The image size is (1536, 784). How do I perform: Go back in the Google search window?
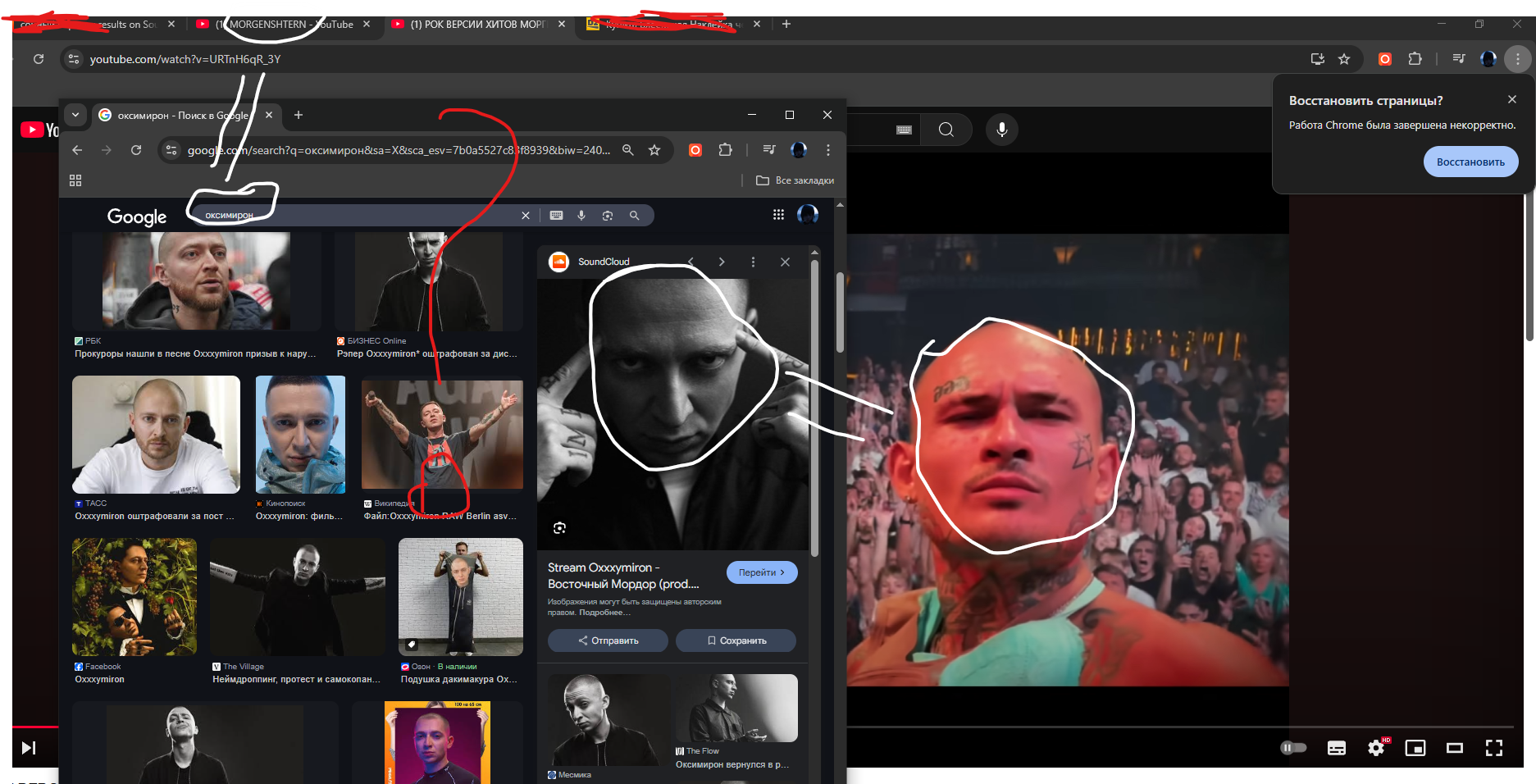click(77, 150)
